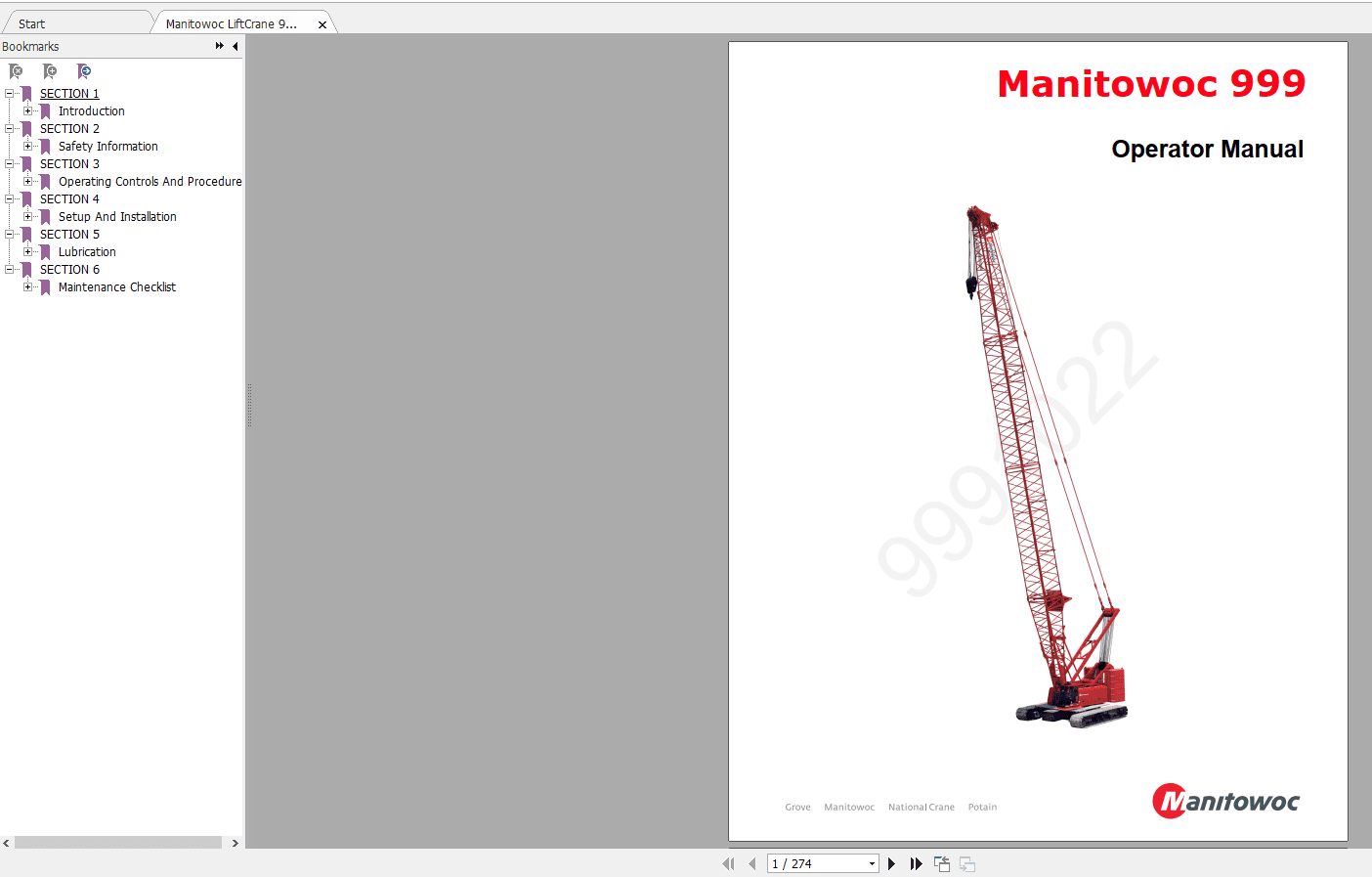This screenshot has height=877, width=1372.
Task: Open the page number dropdown
Action: (x=872, y=863)
